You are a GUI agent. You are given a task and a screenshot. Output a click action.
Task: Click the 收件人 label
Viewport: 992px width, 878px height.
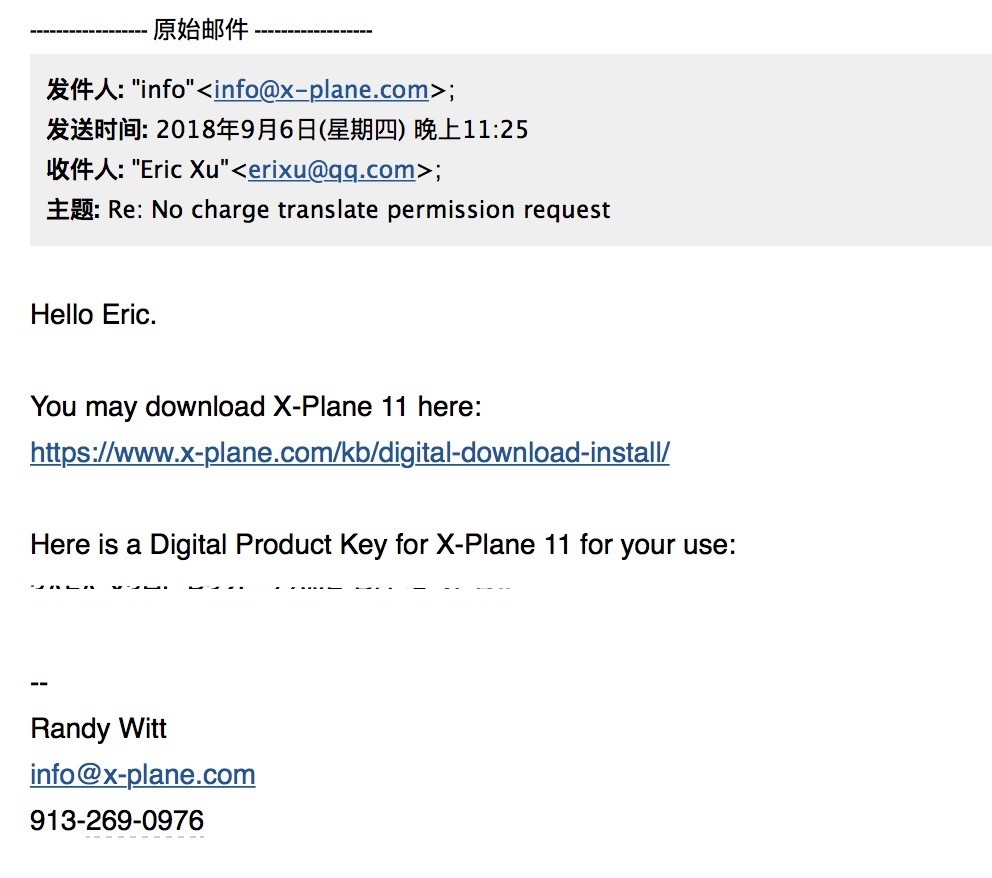85,170
